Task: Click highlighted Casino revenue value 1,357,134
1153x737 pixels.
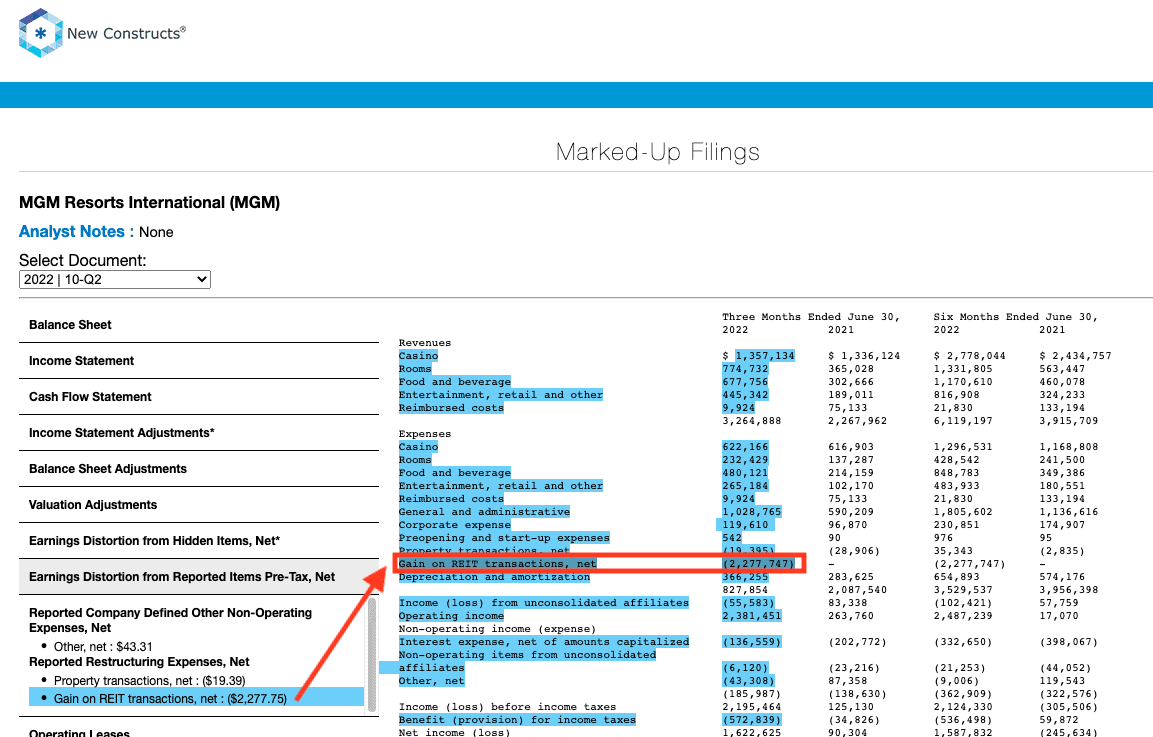Action: [x=765, y=356]
